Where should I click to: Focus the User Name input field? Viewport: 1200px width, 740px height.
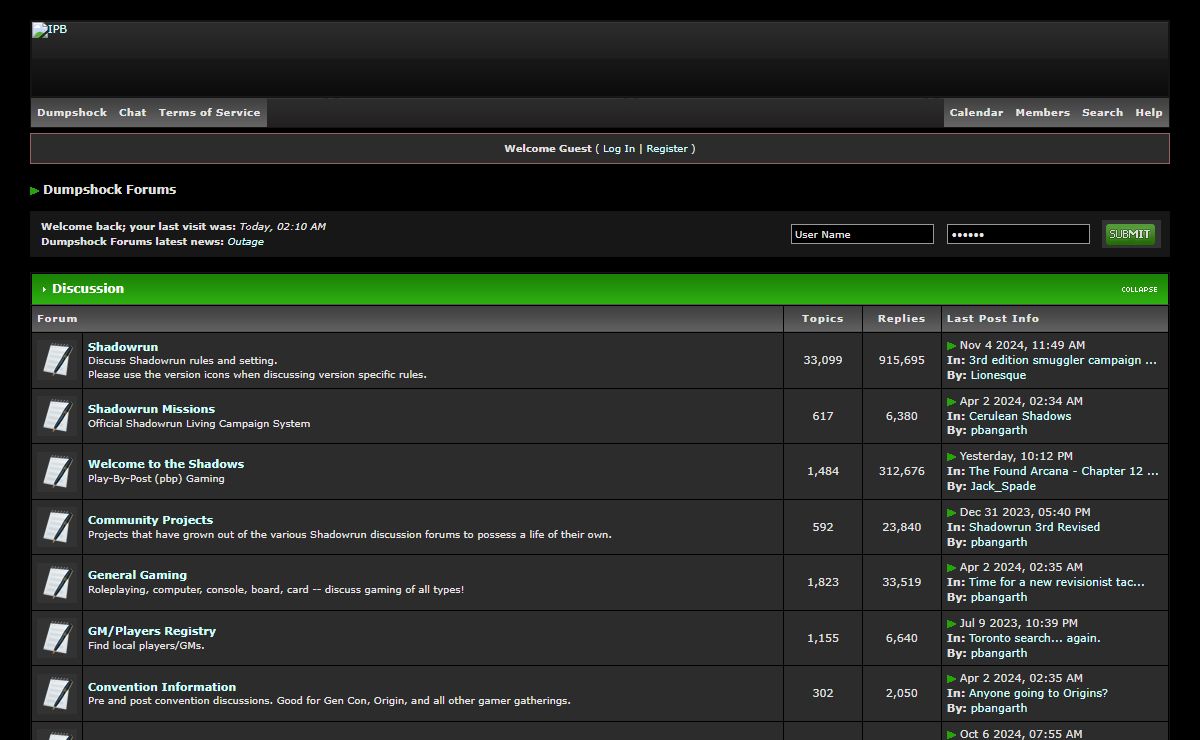tap(861, 234)
